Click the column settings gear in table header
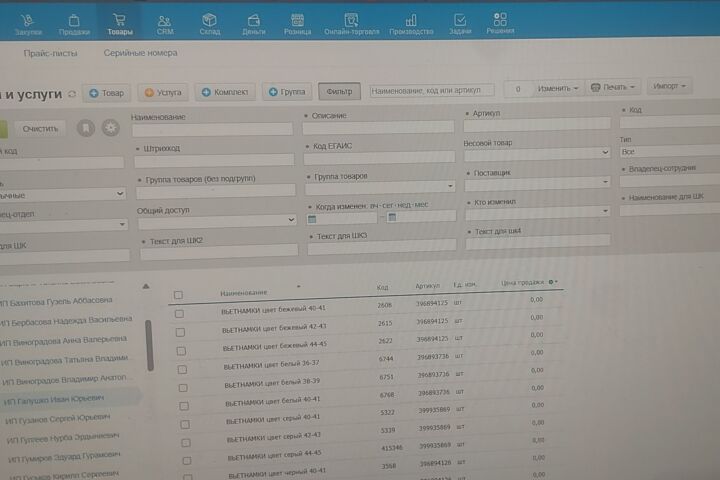The width and height of the screenshot is (720, 480). tap(552, 282)
